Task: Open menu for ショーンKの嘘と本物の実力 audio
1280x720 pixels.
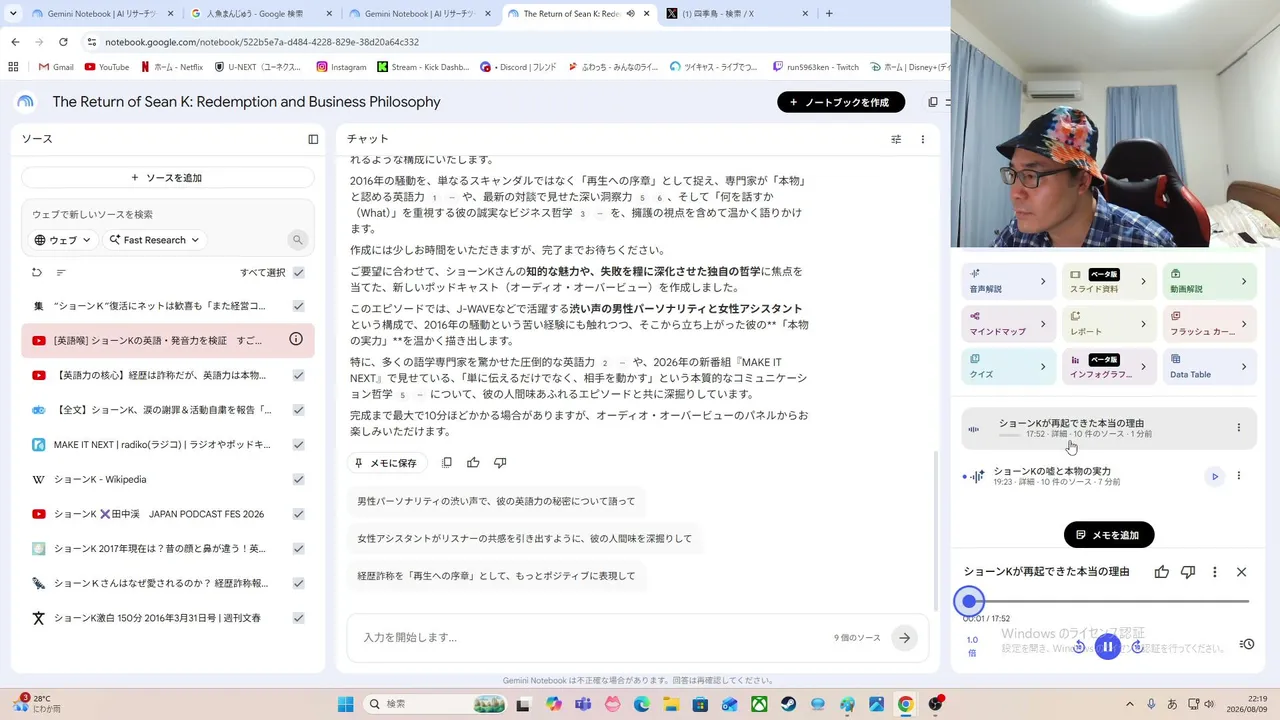Action: tap(1238, 476)
